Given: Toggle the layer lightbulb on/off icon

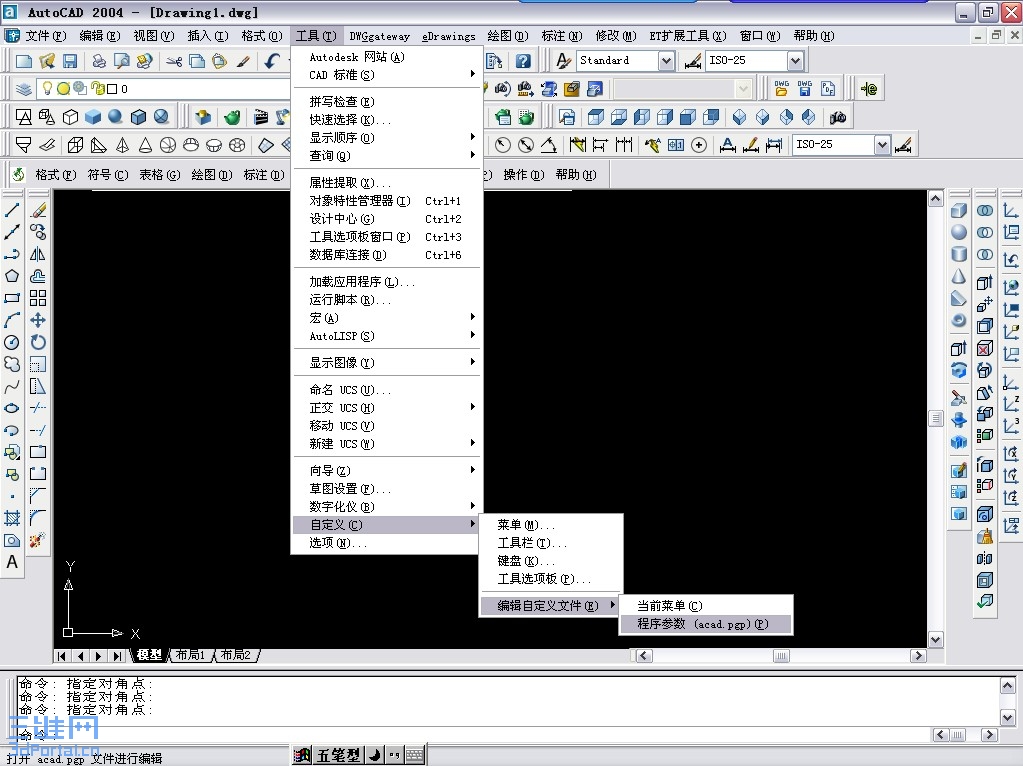Looking at the screenshot, I should (47, 88).
